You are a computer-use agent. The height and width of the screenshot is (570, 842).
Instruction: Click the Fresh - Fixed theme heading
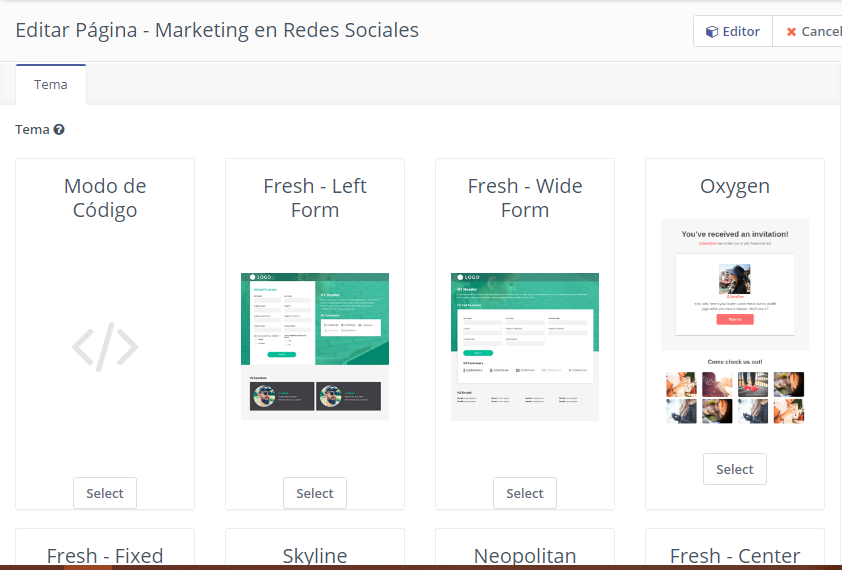coord(105,556)
